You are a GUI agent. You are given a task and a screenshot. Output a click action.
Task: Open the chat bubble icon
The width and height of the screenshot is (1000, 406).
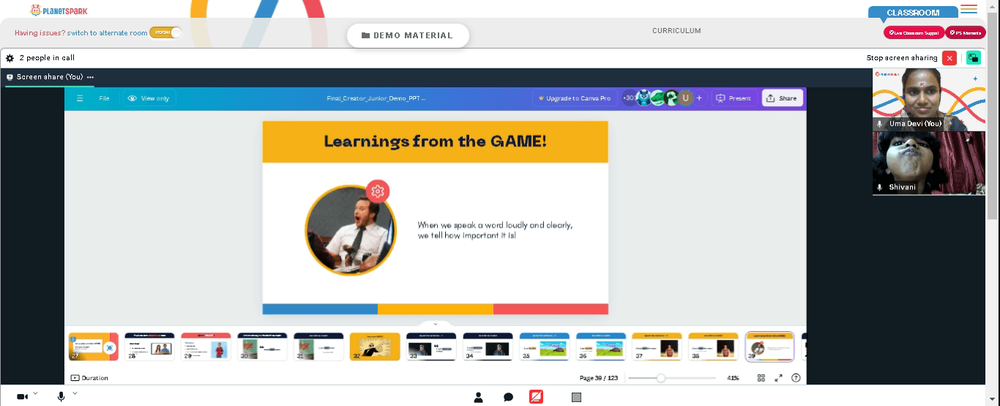click(508, 398)
